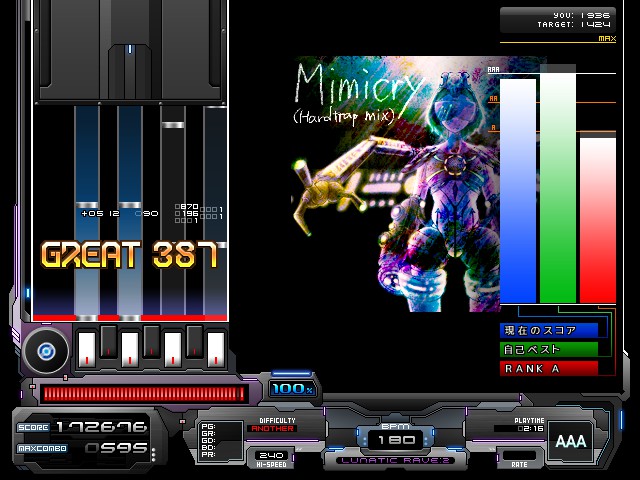640x480 pixels.
Task: Click the YOU: 1936 score readout
Action: [x=581, y=16]
